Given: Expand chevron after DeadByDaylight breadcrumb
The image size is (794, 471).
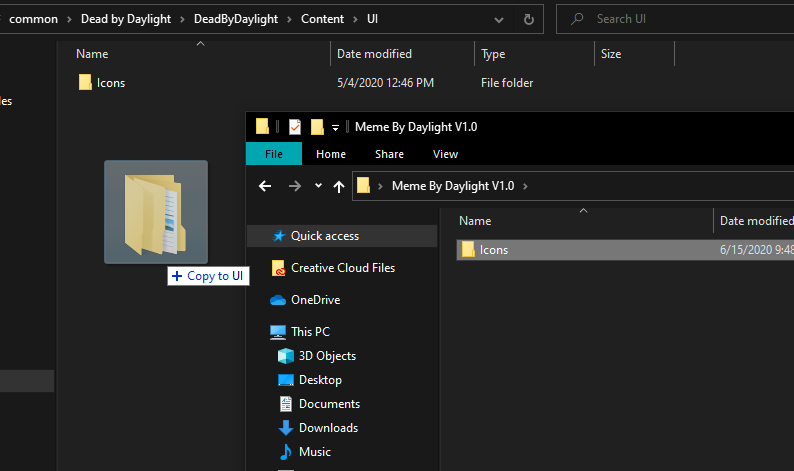Looking at the screenshot, I should [289, 20].
